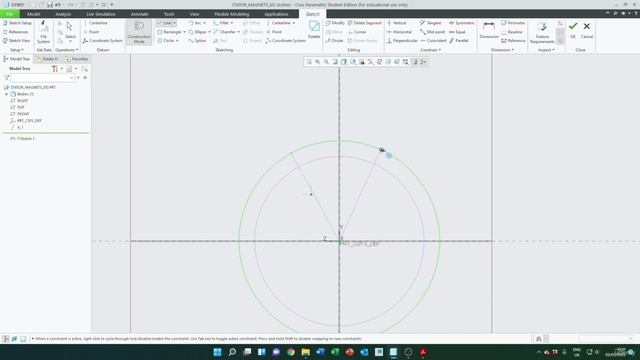Click the Datum Centerline tool
This screenshot has width=640, height=360.
click(x=96, y=23)
